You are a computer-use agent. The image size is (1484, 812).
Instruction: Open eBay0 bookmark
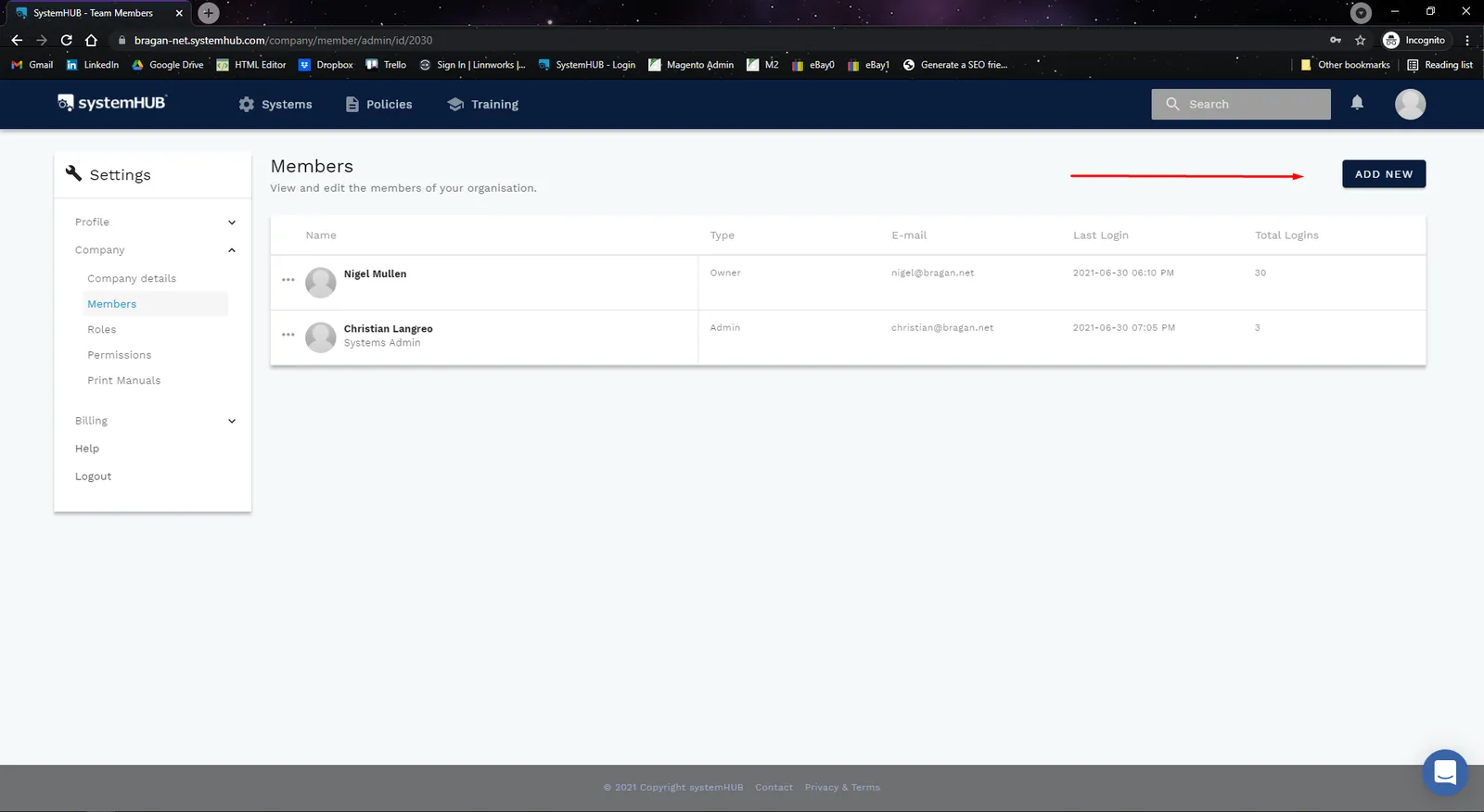point(812,65)
